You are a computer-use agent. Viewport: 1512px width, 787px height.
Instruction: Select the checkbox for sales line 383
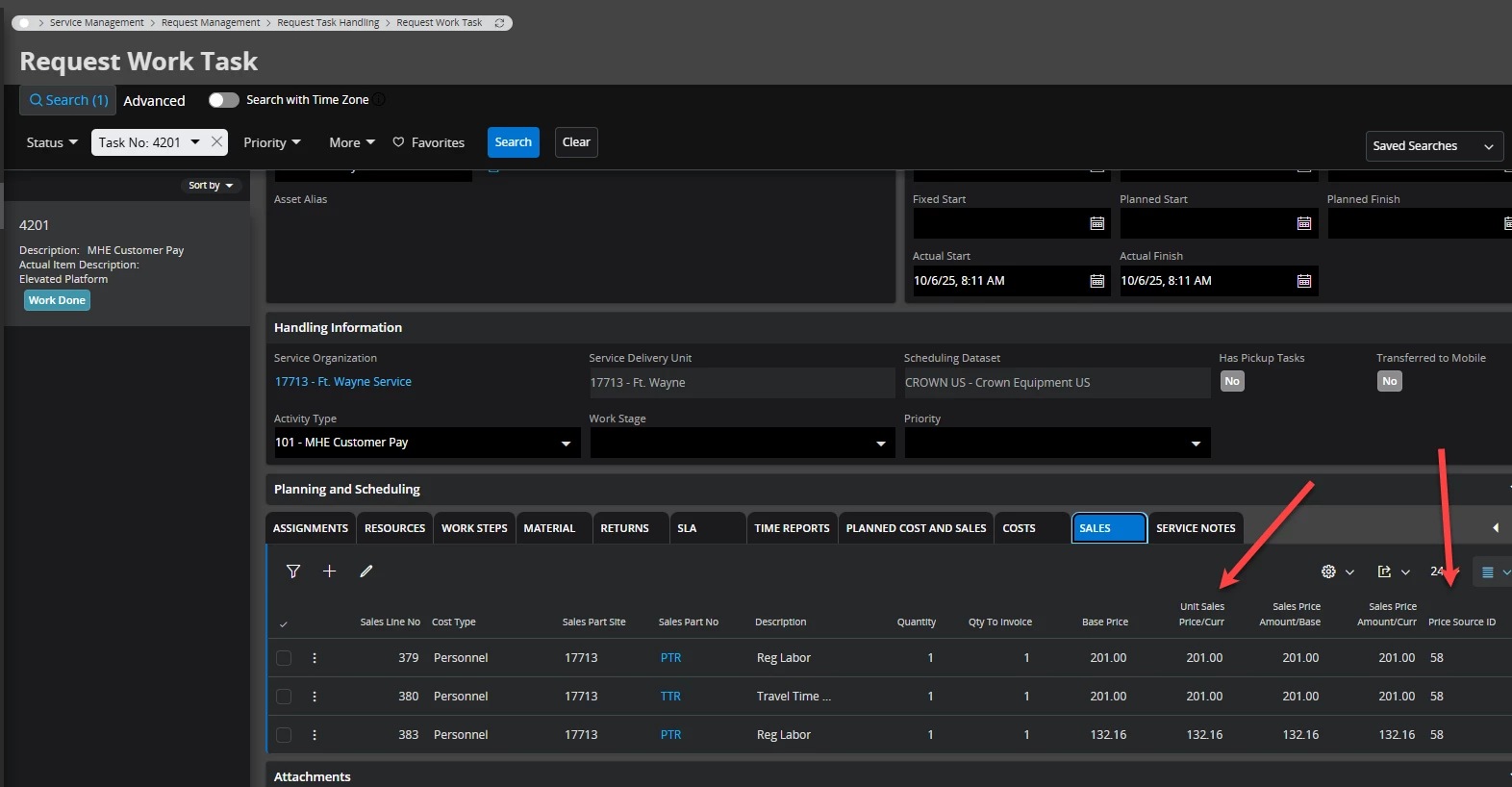[284, 735]
